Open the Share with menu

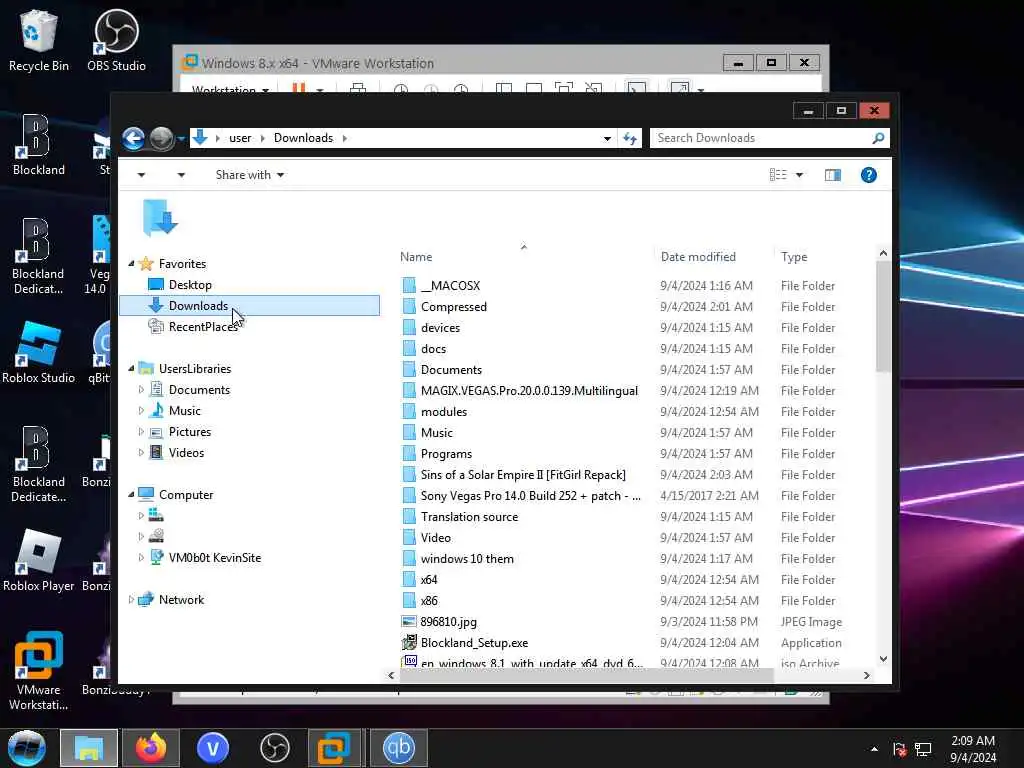(x=249, y=175)
